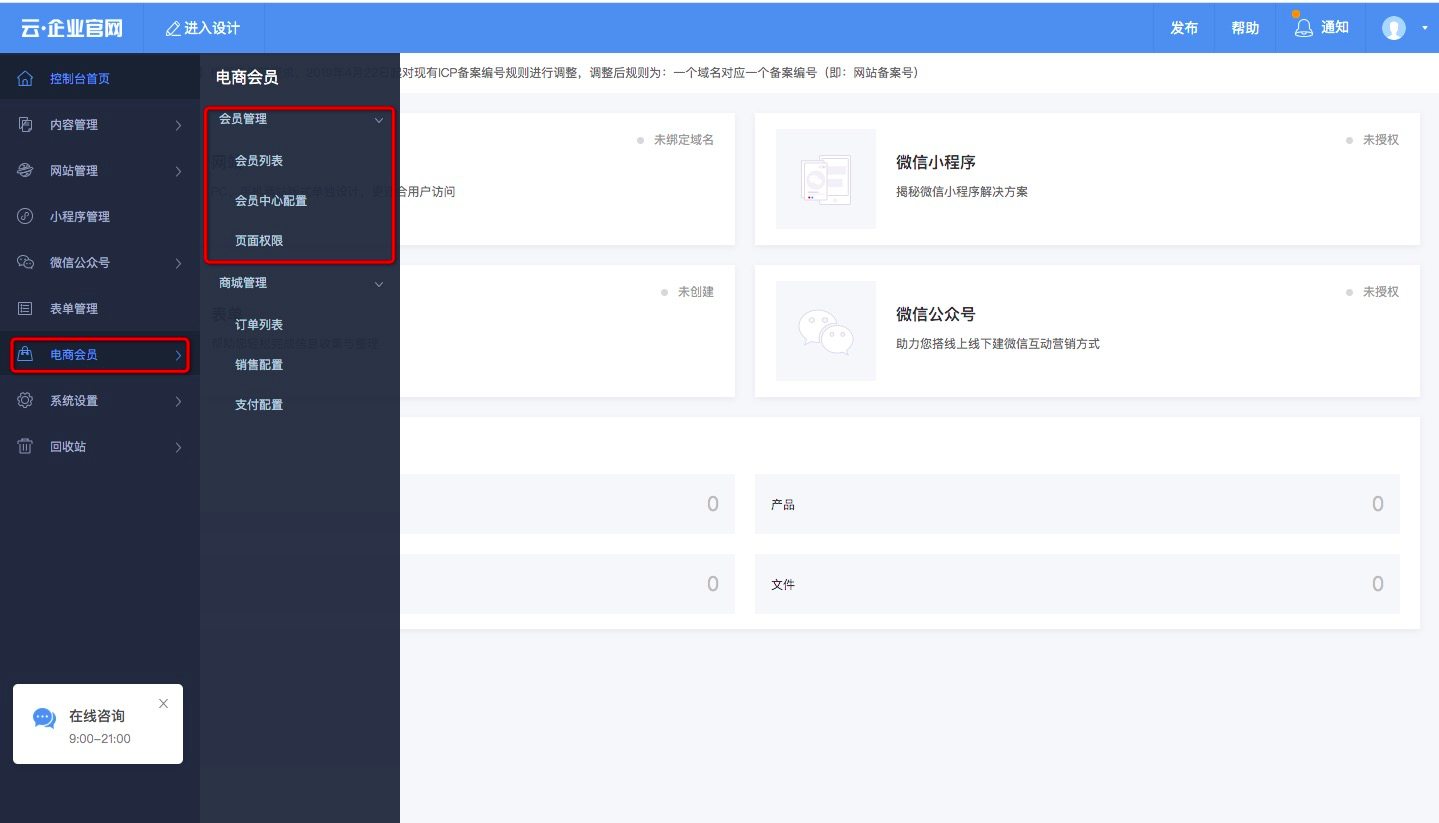Click the 9:00–21:00 hours text
Screen dimensions: 1439x823
tap(100, 739)
